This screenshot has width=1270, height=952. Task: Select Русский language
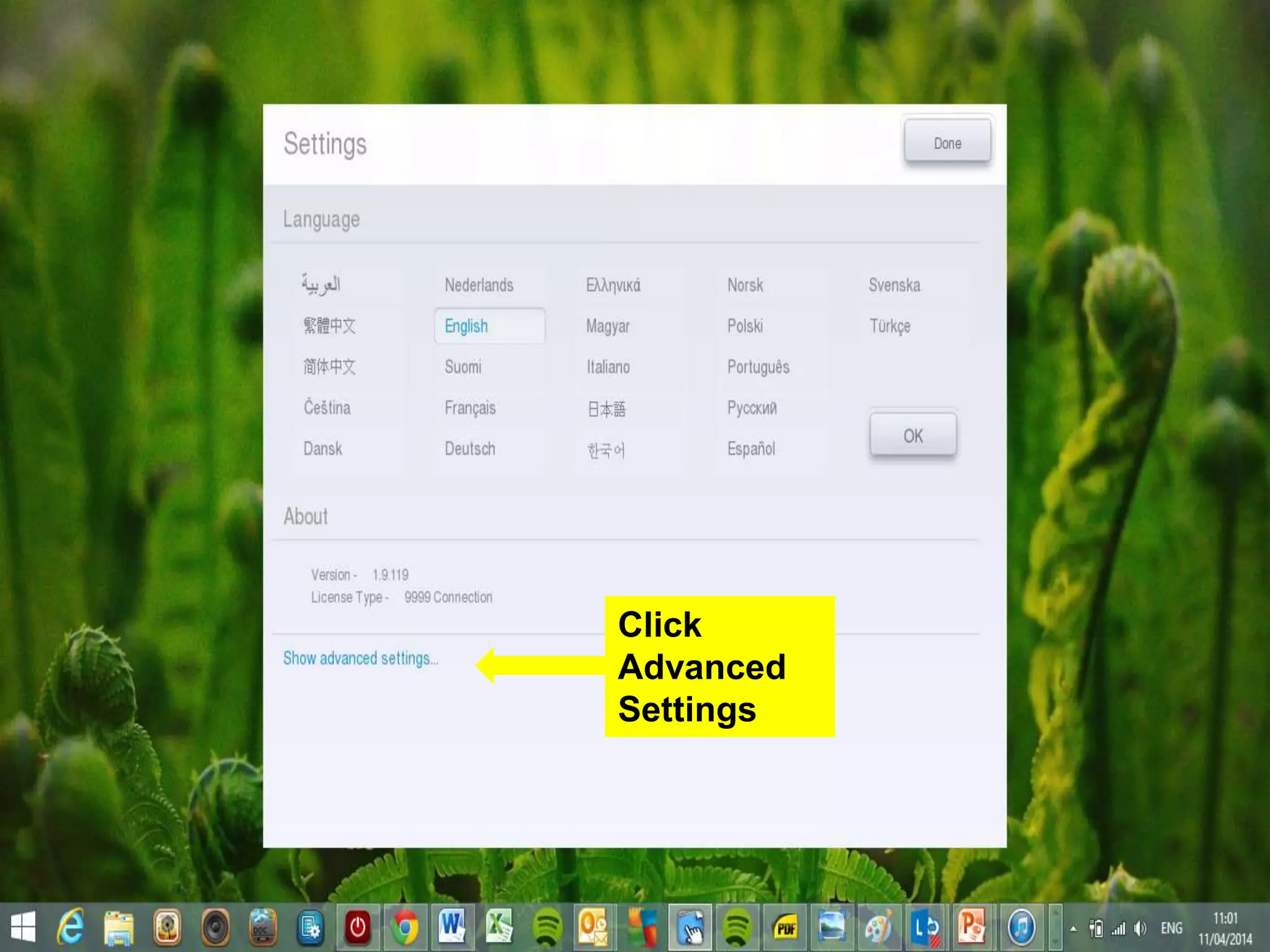click(752, 408)
